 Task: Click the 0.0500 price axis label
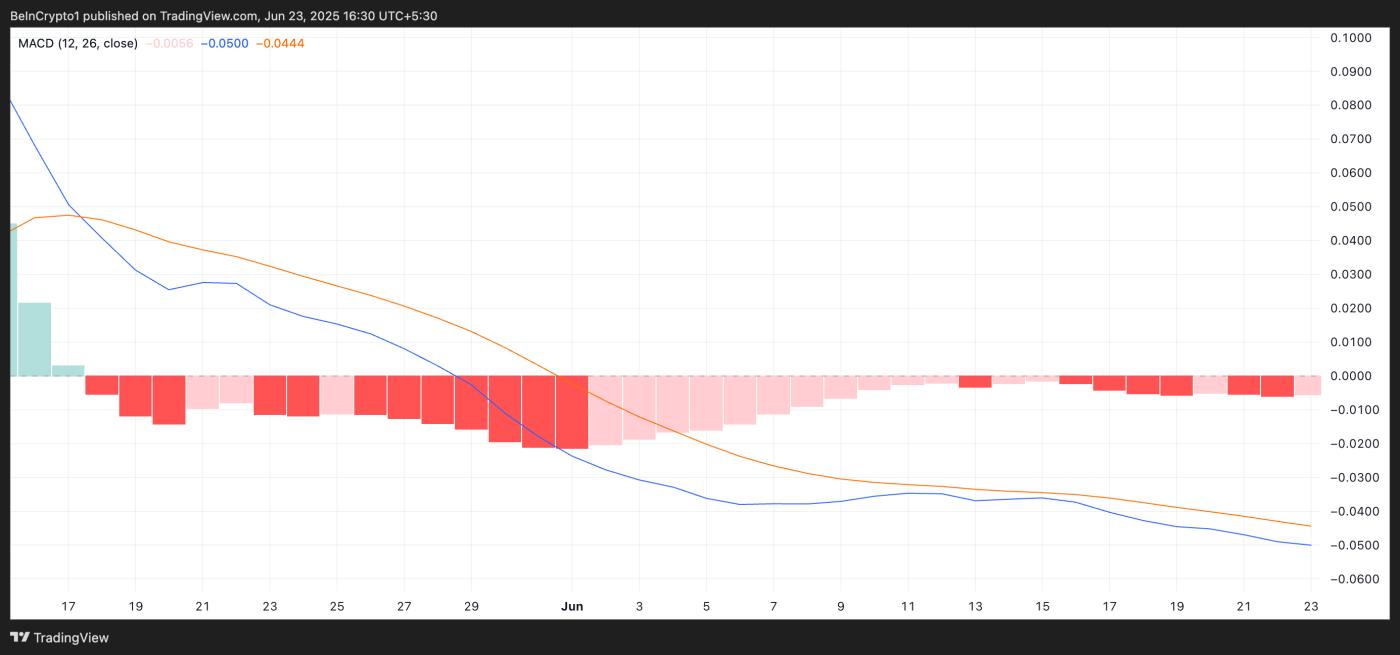tap(1350, 207)
